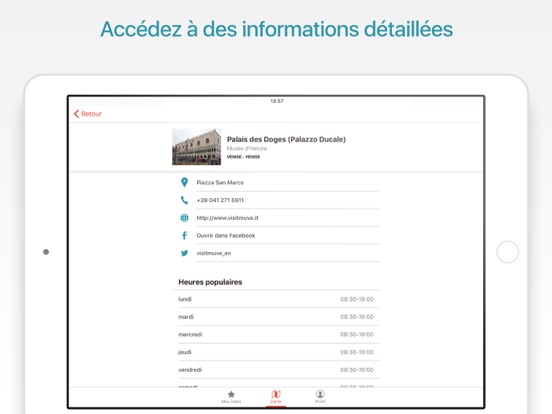The height and width of the screenshot is (414, 552).
Task: Call the number +39 041 271 5911
Action: (x=220, y=200)
